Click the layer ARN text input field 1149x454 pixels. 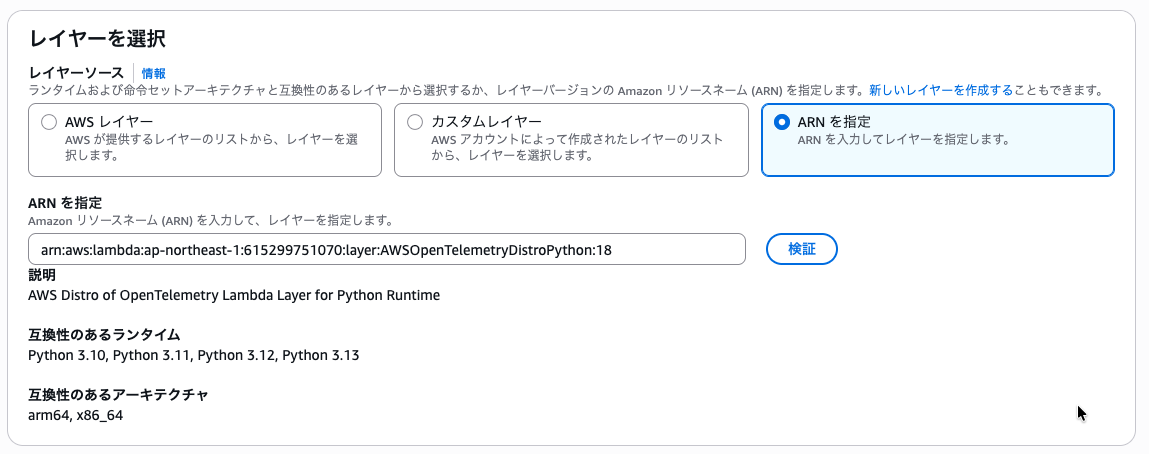386,249
